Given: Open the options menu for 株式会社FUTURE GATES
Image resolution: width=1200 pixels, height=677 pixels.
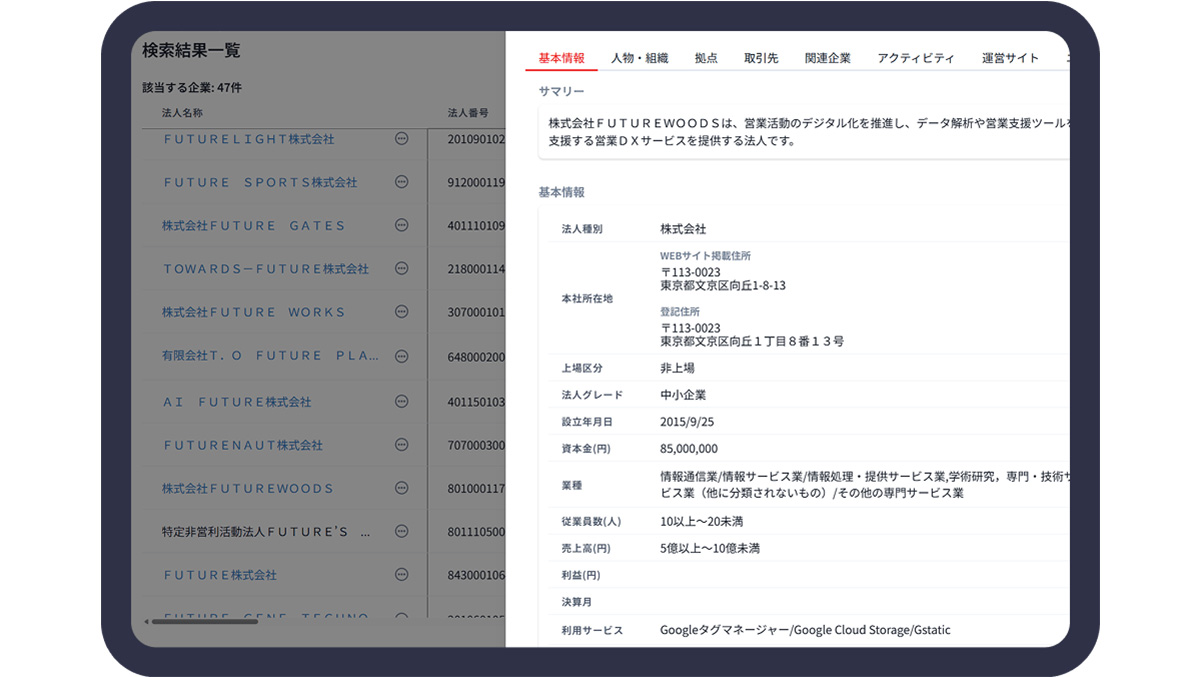Looking at the screenshot, I should click(402, 225).
